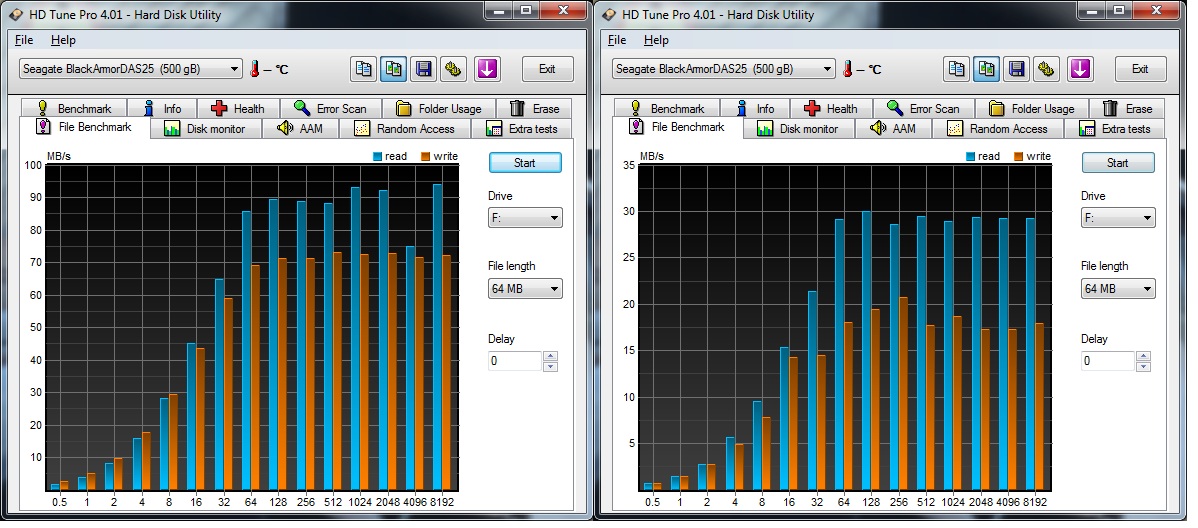This screenshot has width=1198, height=528.
Task: Click floppy disk save icon in right window
Action: coord(1017,69)
